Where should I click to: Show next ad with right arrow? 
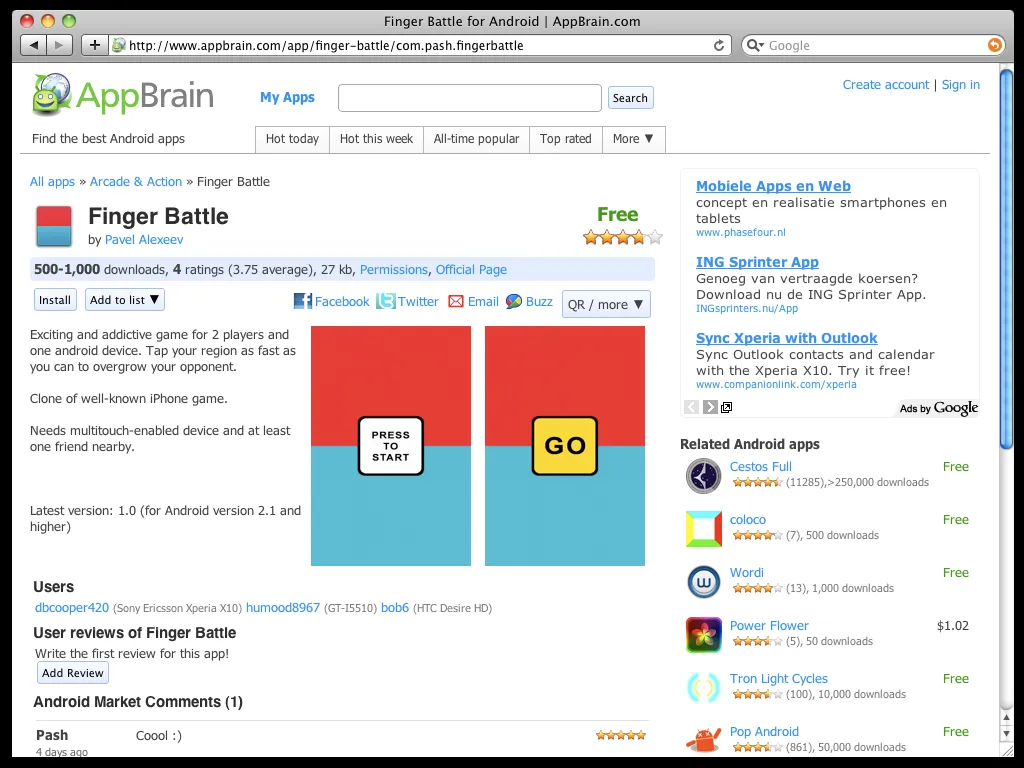pos(710,407)
